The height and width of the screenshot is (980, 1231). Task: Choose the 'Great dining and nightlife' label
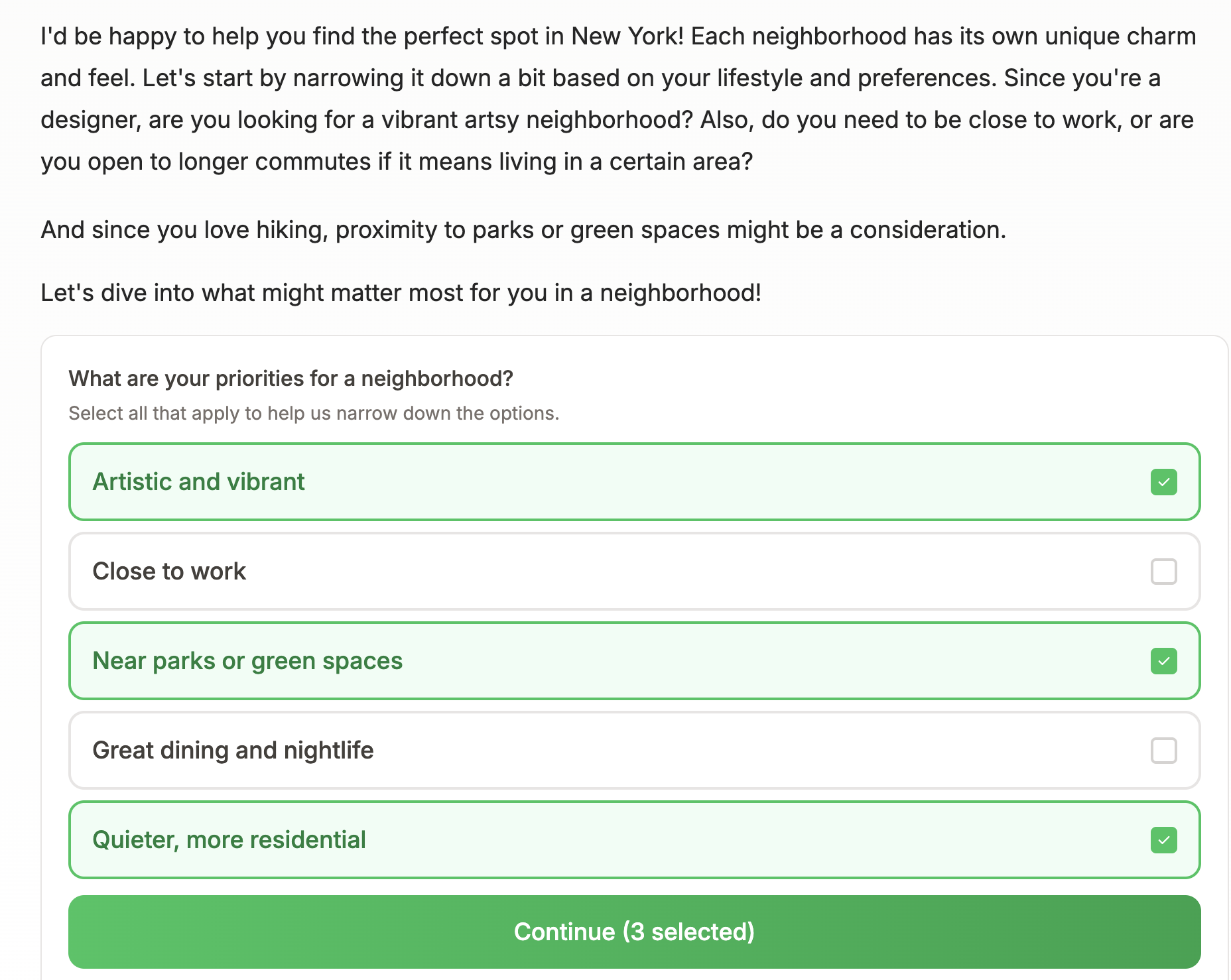point(233,751)
